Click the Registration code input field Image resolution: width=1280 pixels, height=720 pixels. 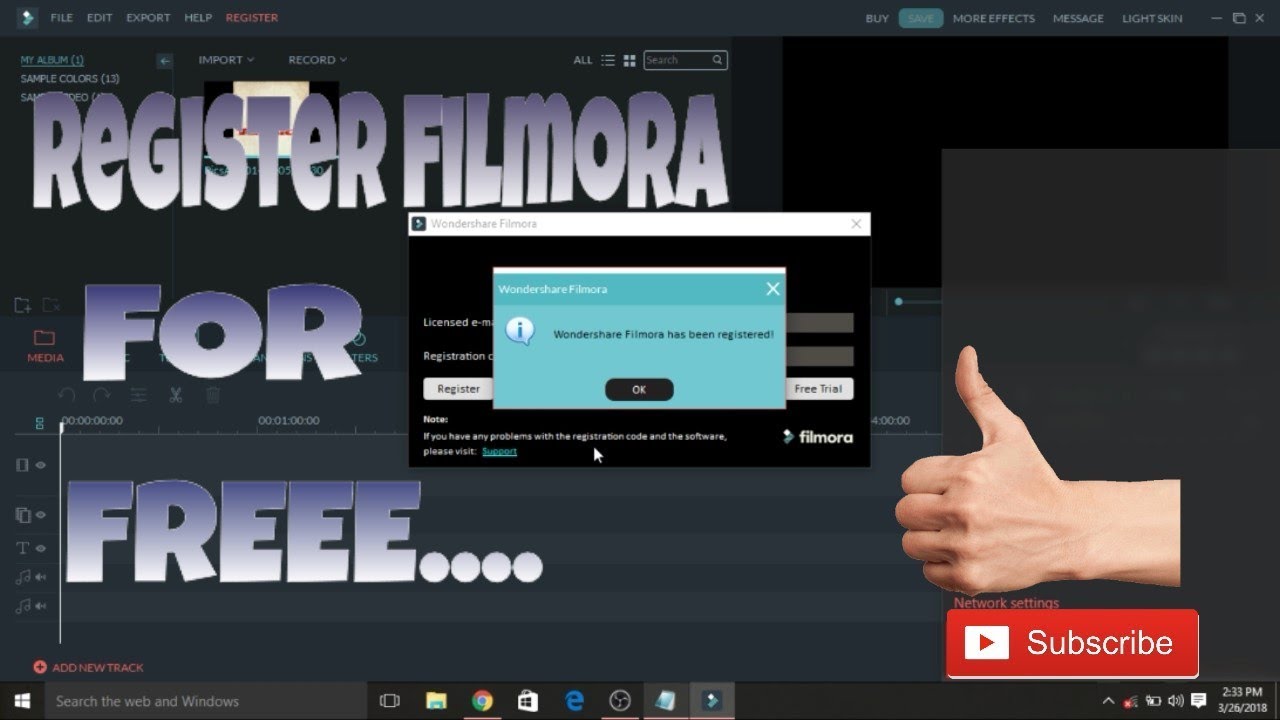[819, 356]
